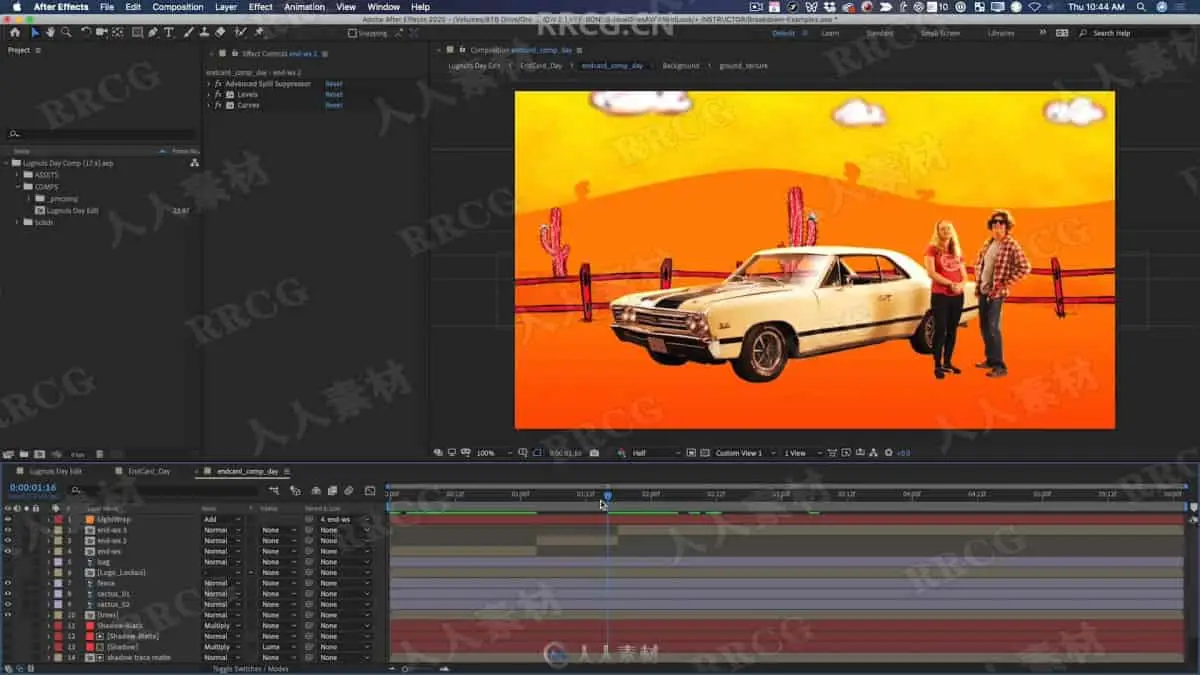Viewport: 1200px width, 675px height.
Task: Hide the cactus_02 layer
Action: click(8, 604)
